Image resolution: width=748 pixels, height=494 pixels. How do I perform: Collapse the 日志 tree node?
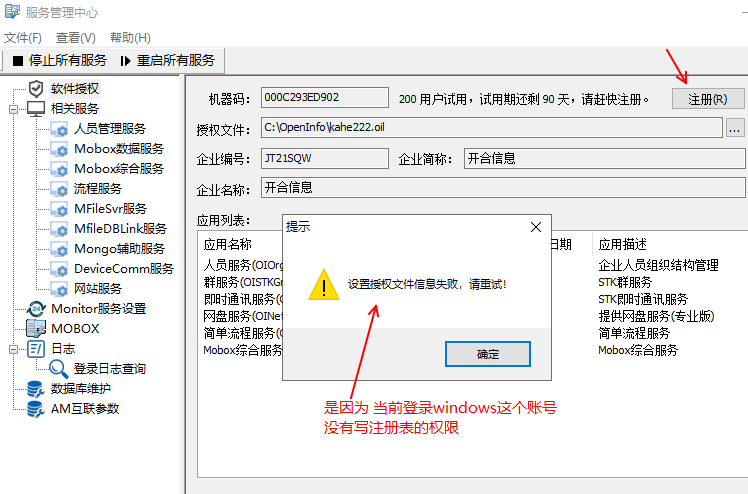14,348
